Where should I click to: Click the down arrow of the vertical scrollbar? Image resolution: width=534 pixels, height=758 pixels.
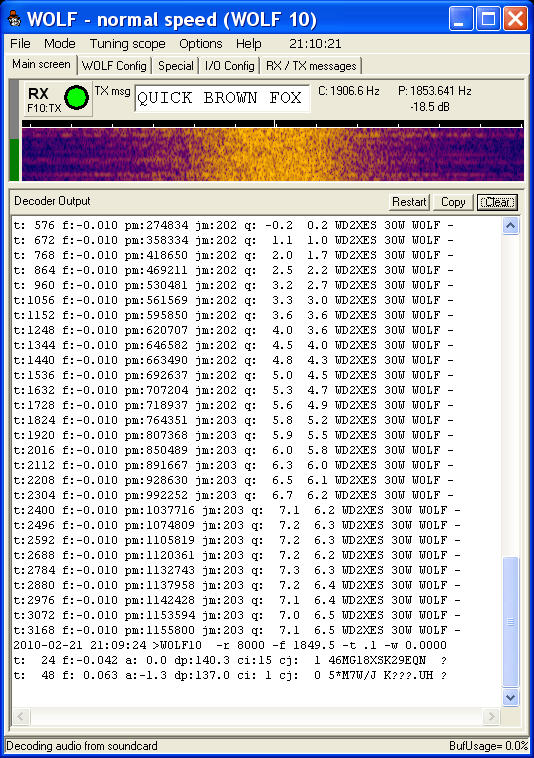511,697
